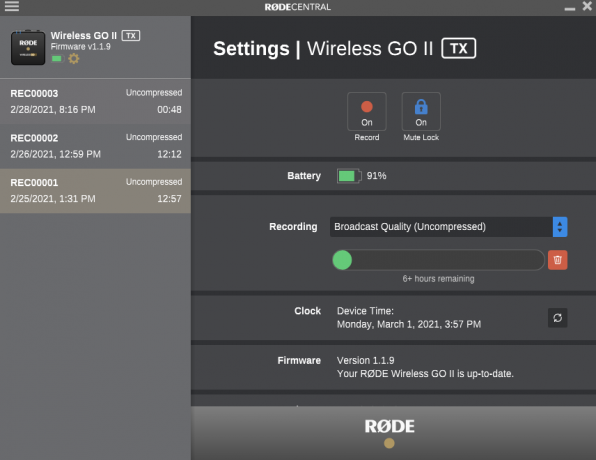This screenshot has height=460, width=596.
Task: Click the green storage usage indicator
Action: click(342, 260)
